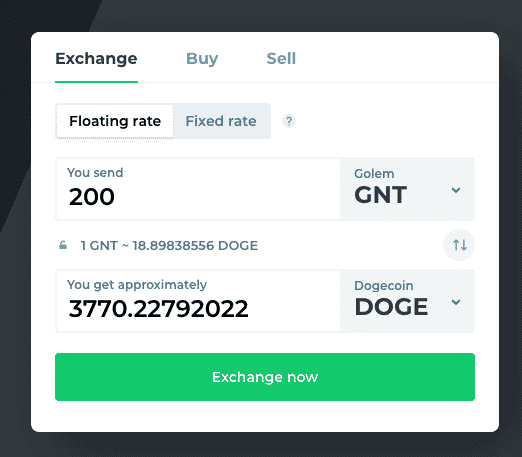Click the rate text 1 GNT ~ 18.89838556 DOGE
The image size is (522, 457).
pos(169,246)
